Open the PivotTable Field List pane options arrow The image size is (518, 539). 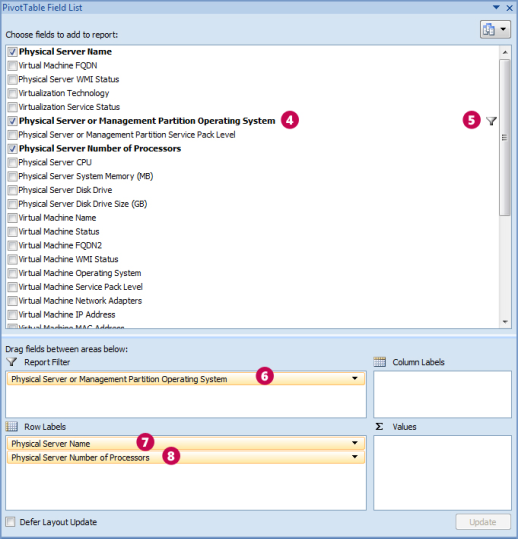[496, 7]
